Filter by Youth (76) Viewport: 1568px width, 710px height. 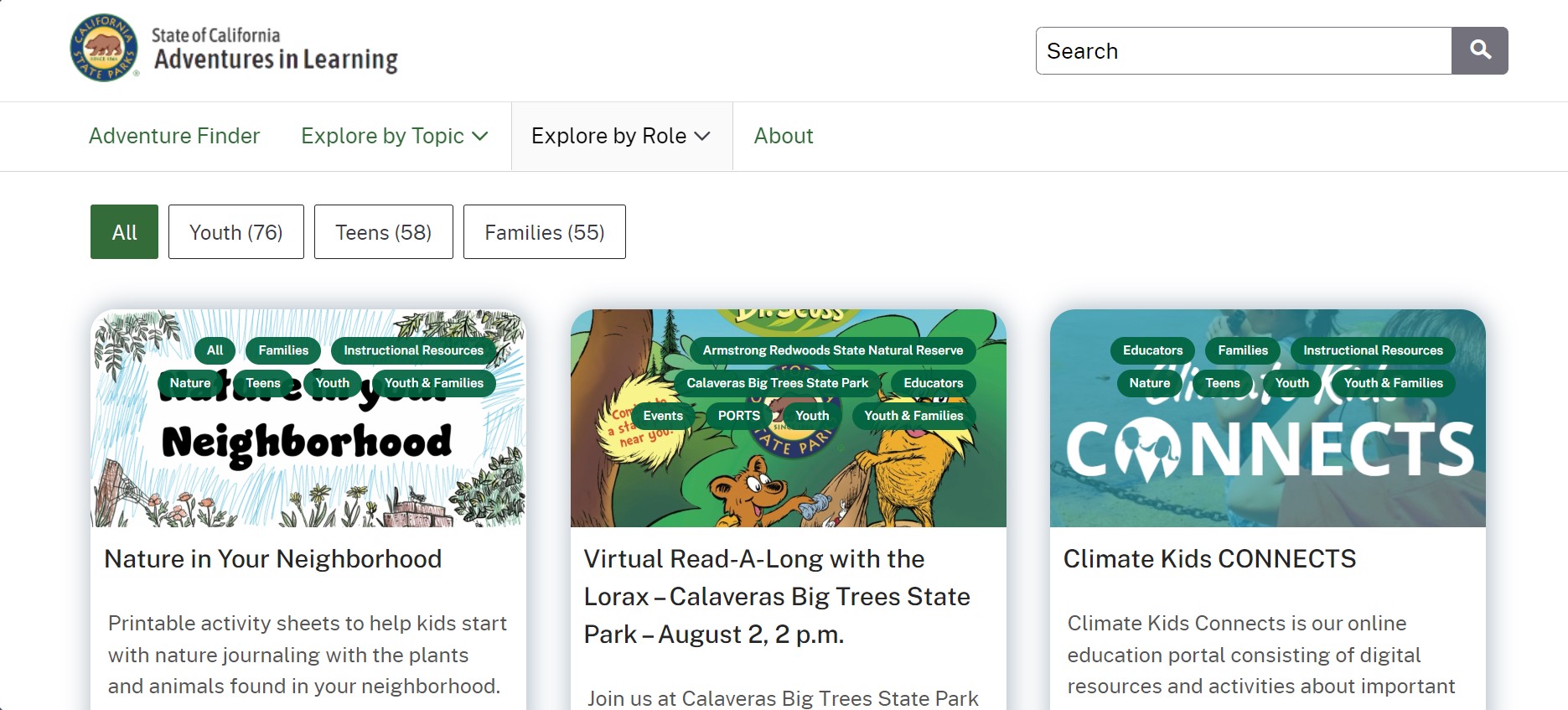236,231
